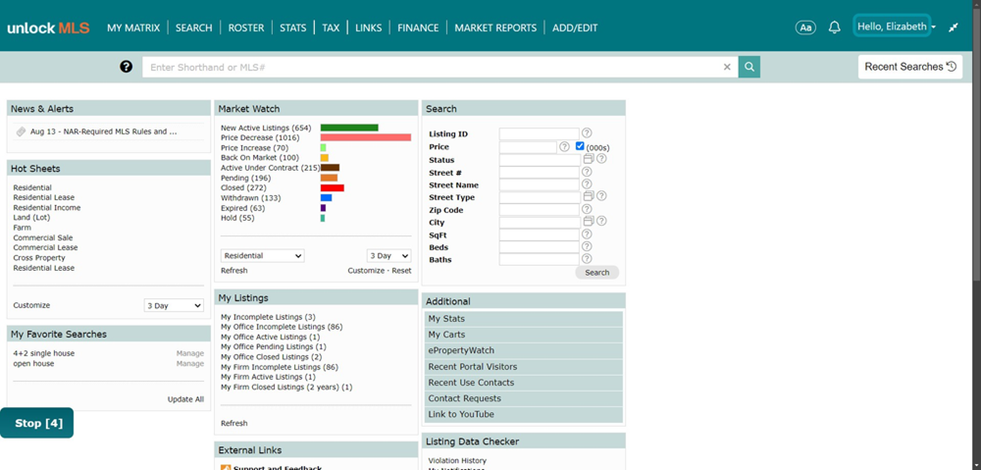Clear the shorthand search box with X
Viewport: 981px width, 470px height.
point(727,67)
